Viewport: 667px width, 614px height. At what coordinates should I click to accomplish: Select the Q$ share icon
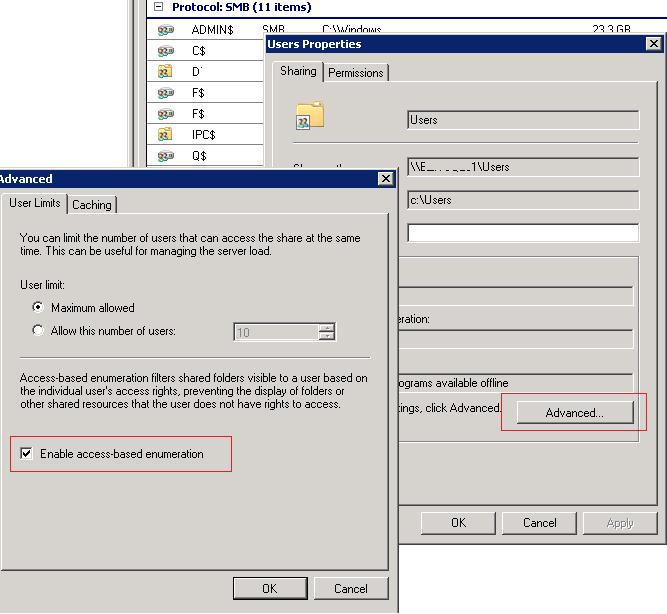167,155
